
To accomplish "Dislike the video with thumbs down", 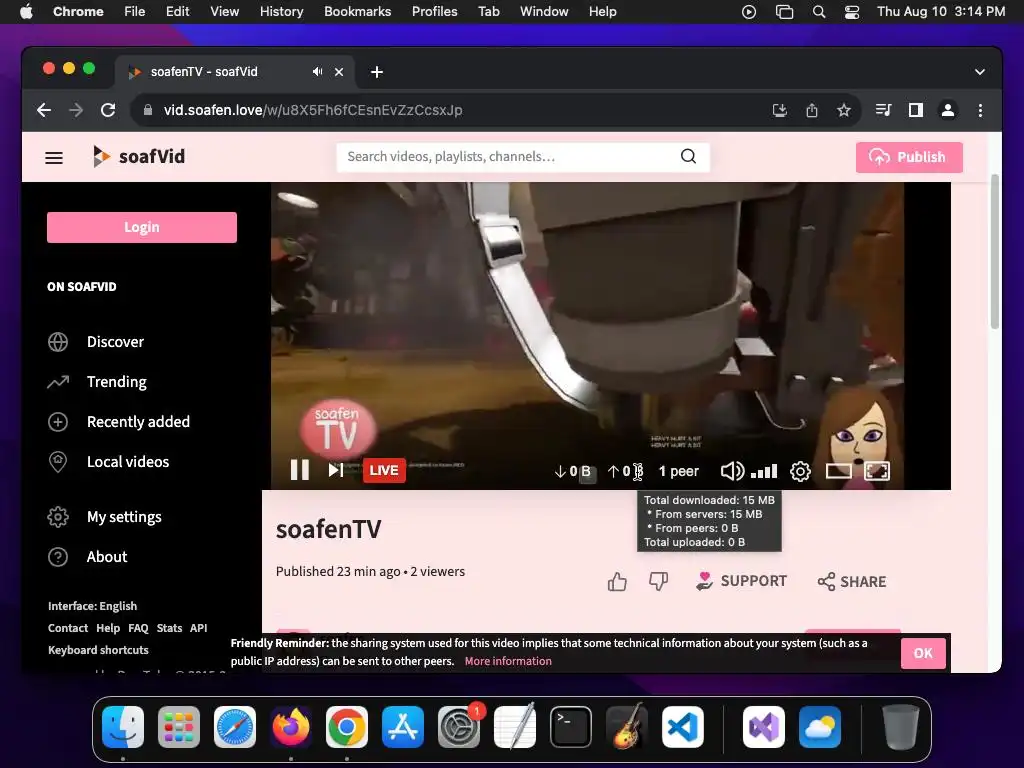I will pos(658,581).
